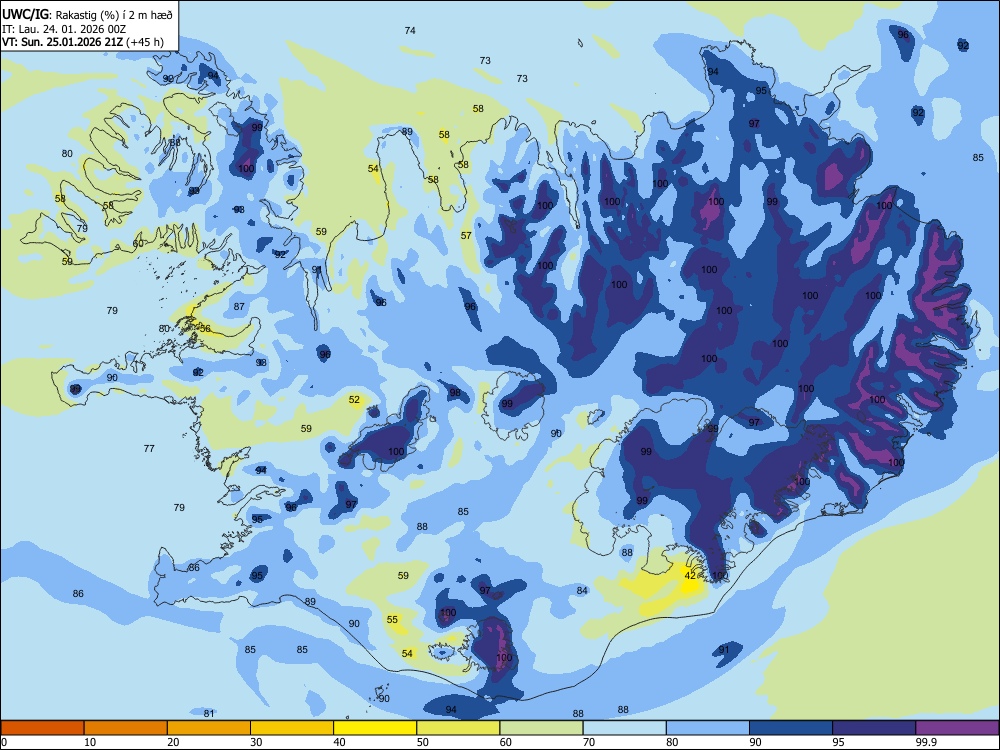1000x750 pixels.
Task: Select the bright yellow 40–50 legend swatch
Action: pyautogui.click(x=375, y=728)
